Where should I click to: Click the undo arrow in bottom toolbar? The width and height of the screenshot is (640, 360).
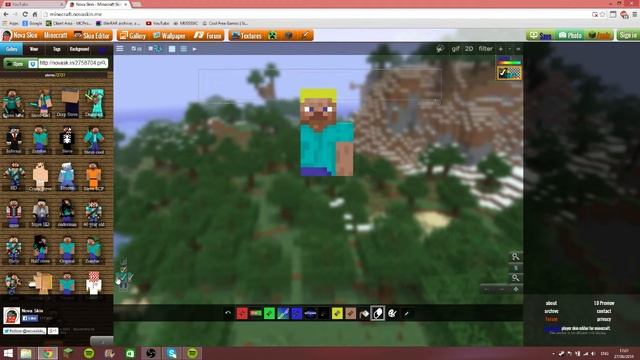(228, 313)
